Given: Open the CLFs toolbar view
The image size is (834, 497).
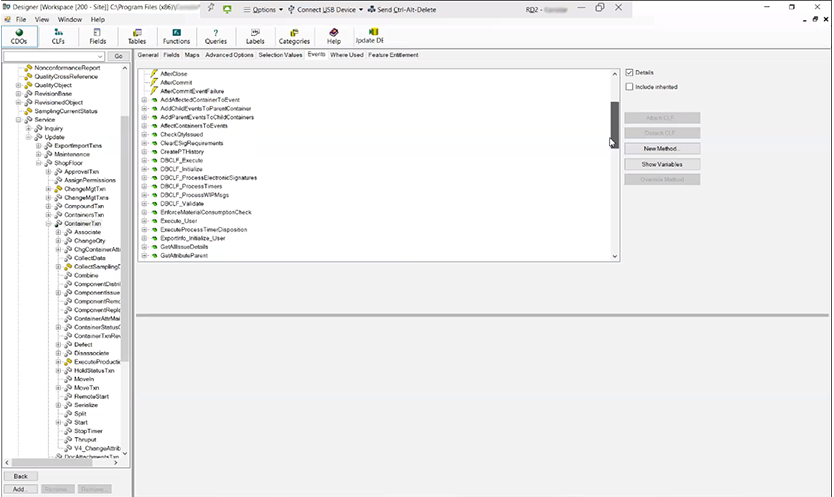Looking at the screenshot, I should pyautogui.click(x=59, y=36).
